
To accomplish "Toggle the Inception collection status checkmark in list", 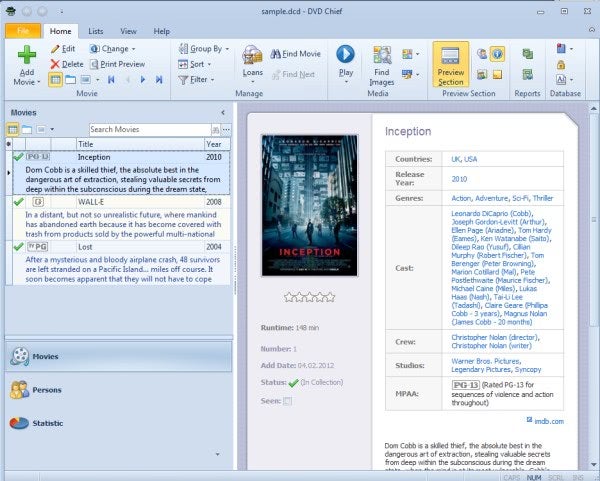I will pos(18,157).
